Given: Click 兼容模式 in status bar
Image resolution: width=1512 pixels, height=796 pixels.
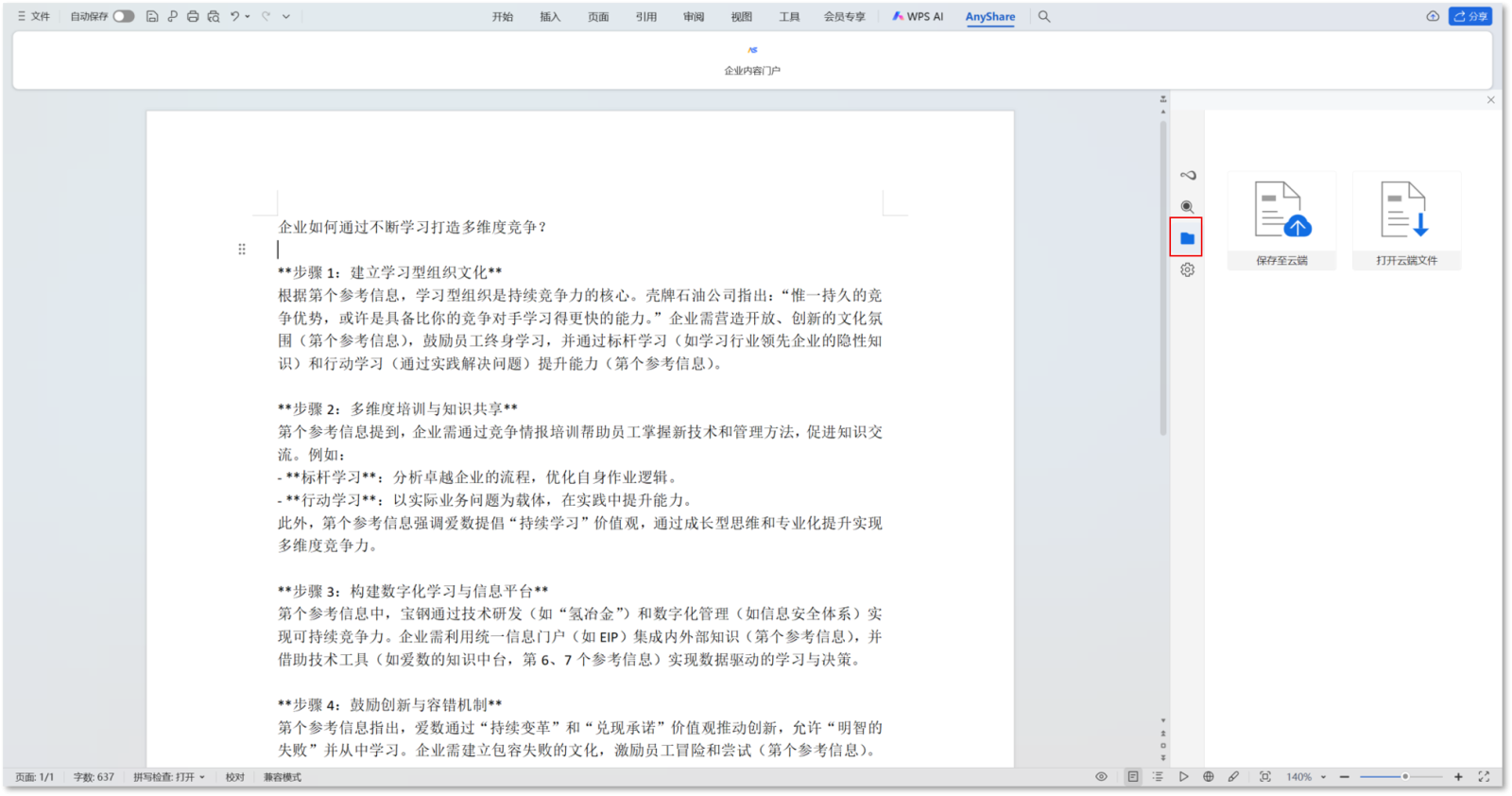Looking at the screenshot, I should tap(283, 777).
